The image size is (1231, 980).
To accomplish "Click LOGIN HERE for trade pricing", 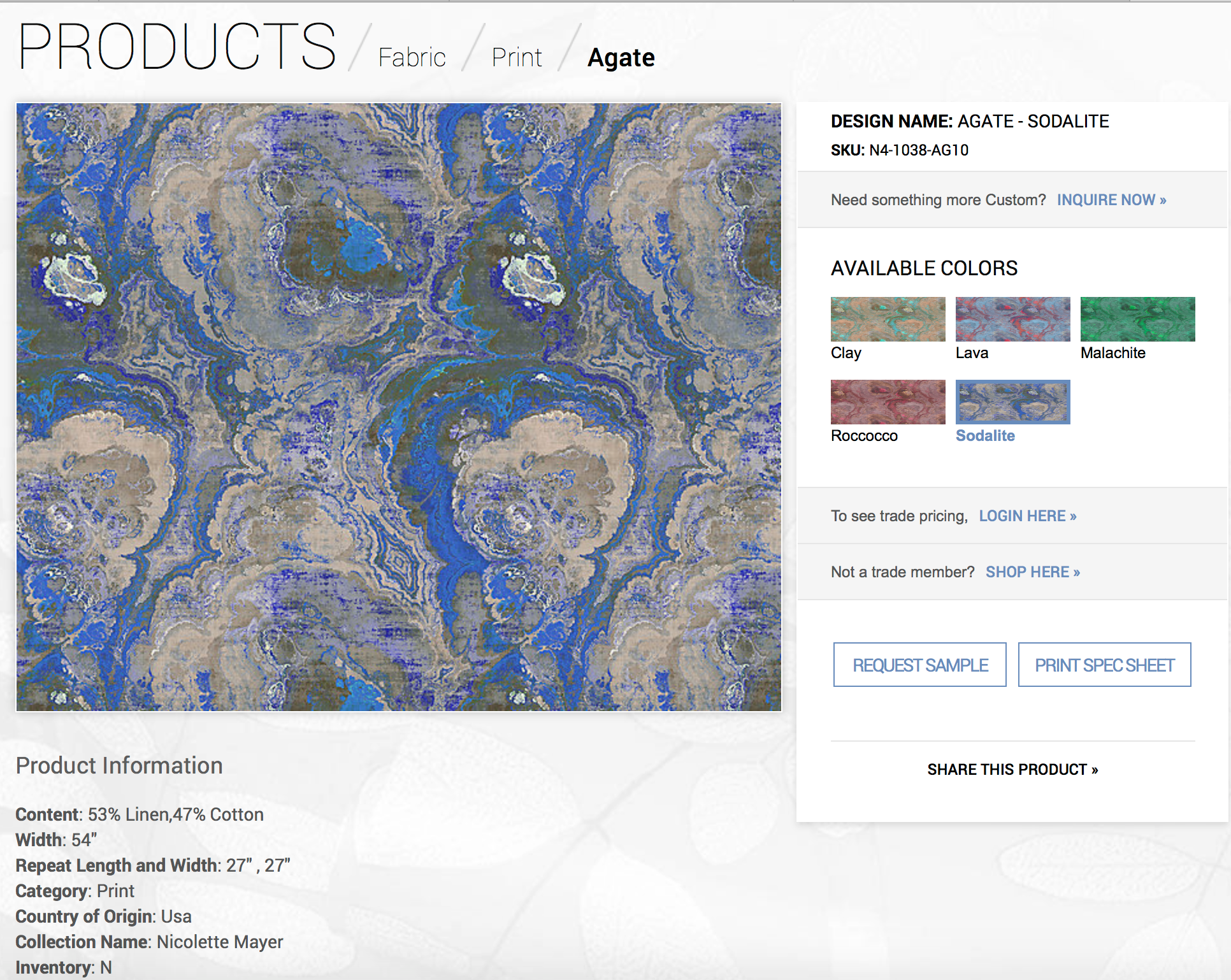I will click(1027, 516).
